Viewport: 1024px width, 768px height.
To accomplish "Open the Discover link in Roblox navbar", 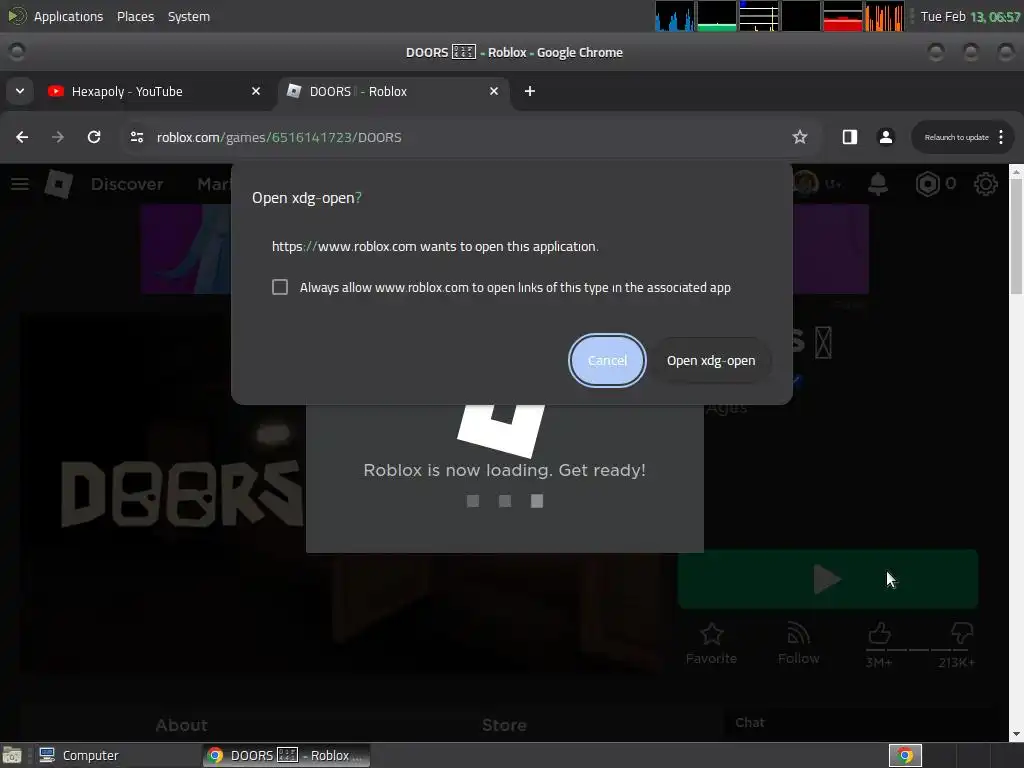I will tap(127, 184).
